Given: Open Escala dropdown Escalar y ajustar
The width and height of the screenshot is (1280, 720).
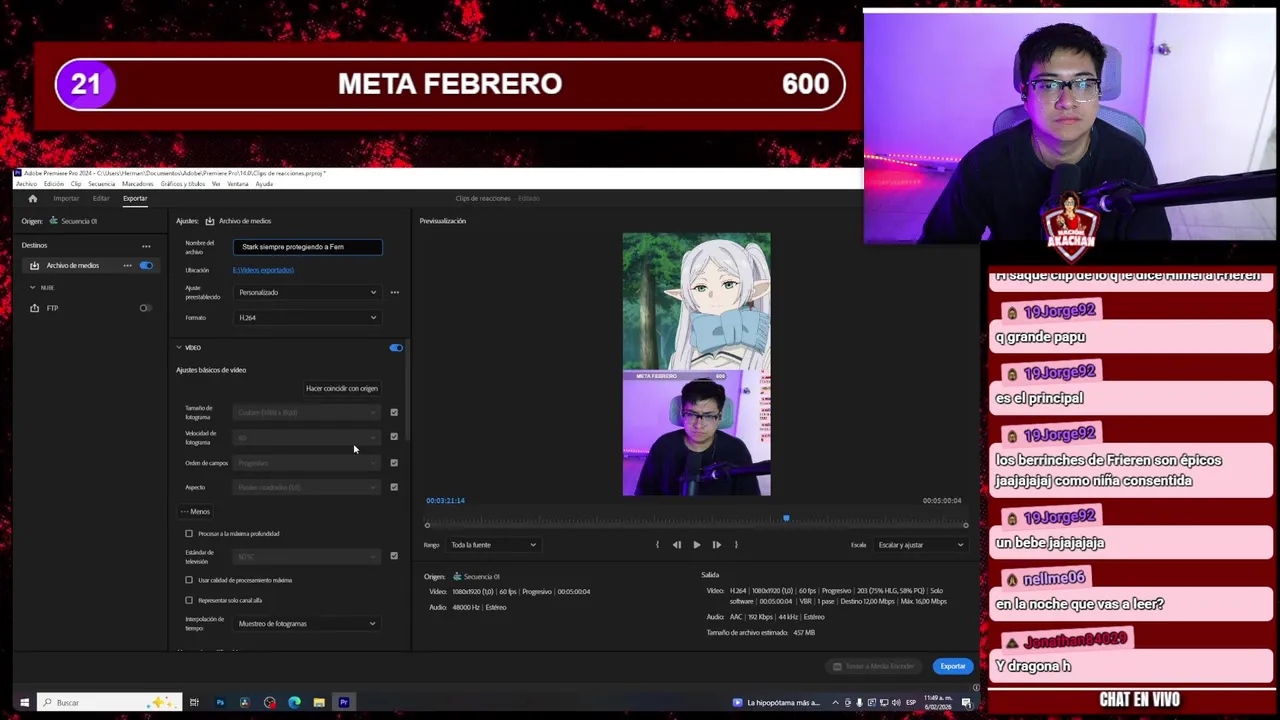Looking at the screenshot, I should 920,545.
